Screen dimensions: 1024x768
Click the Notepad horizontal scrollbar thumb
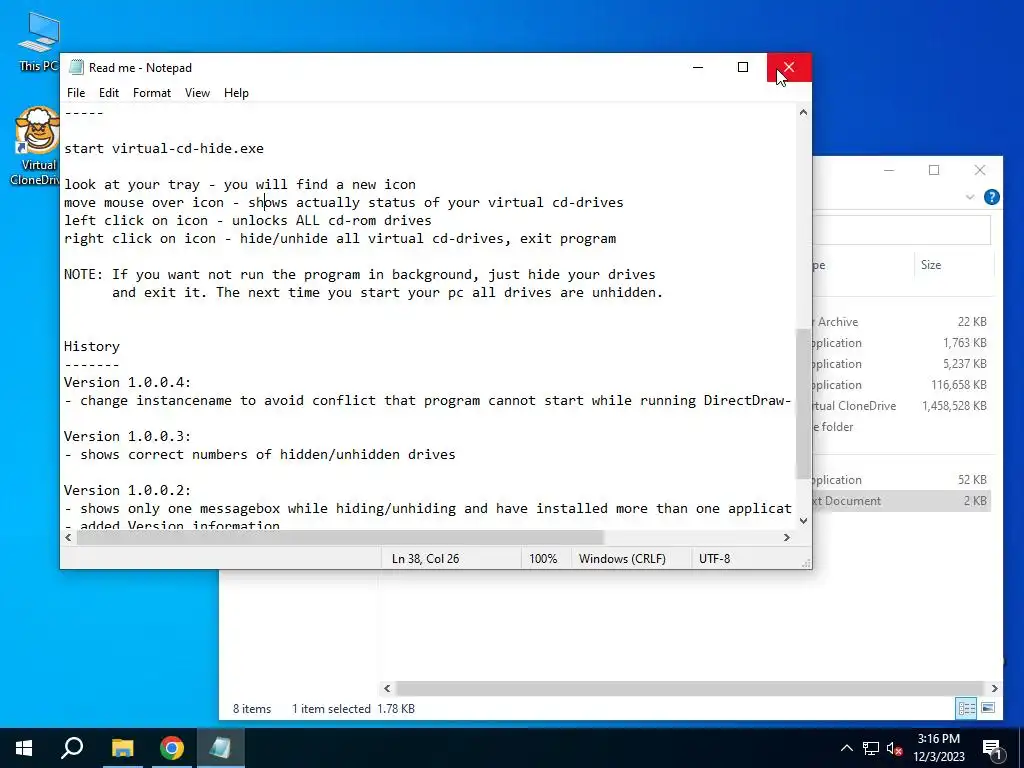[340, 537]
